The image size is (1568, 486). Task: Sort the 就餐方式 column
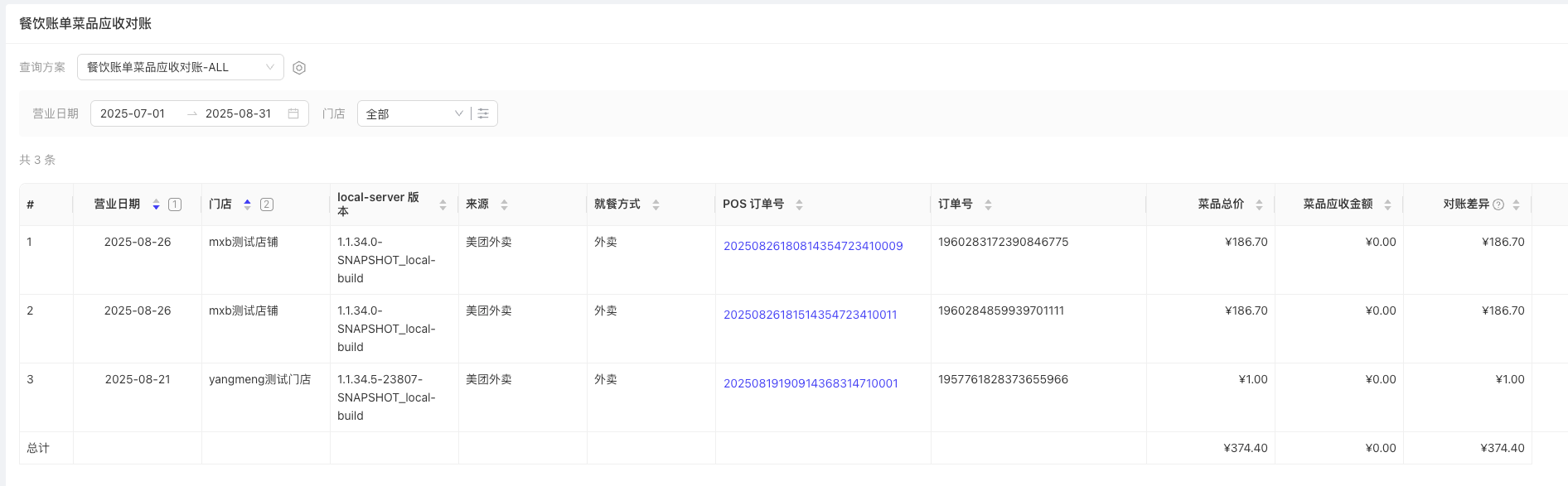point(656,205)
